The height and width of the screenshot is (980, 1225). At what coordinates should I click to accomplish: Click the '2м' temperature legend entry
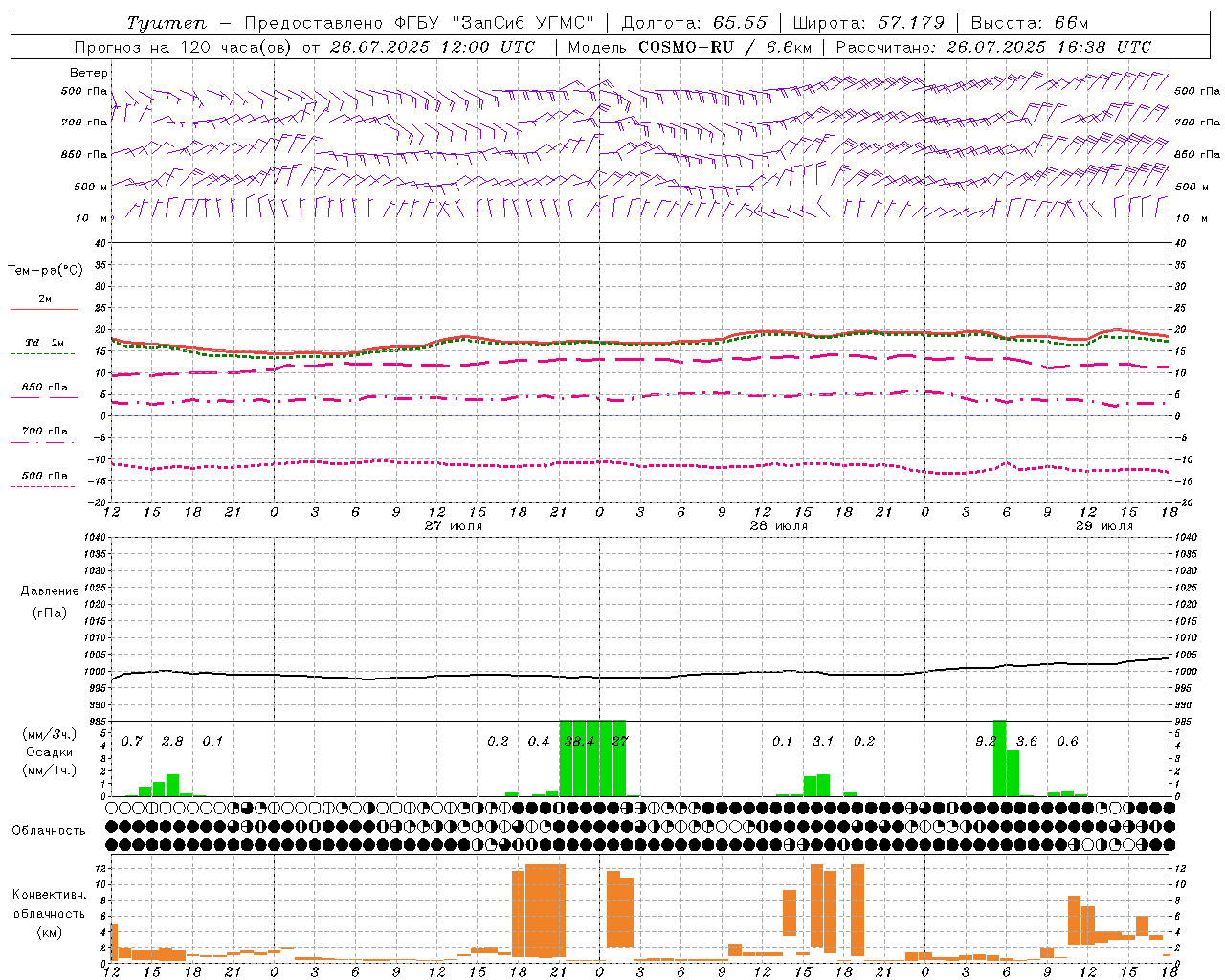(45, 299)
